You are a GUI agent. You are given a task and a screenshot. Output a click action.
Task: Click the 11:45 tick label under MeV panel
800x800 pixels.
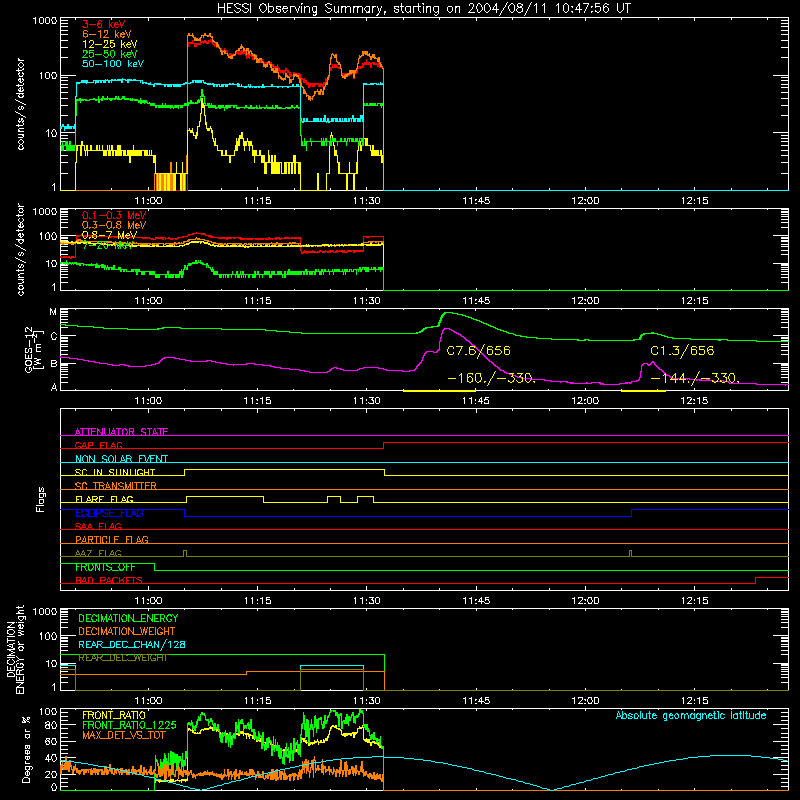[476, 301]
